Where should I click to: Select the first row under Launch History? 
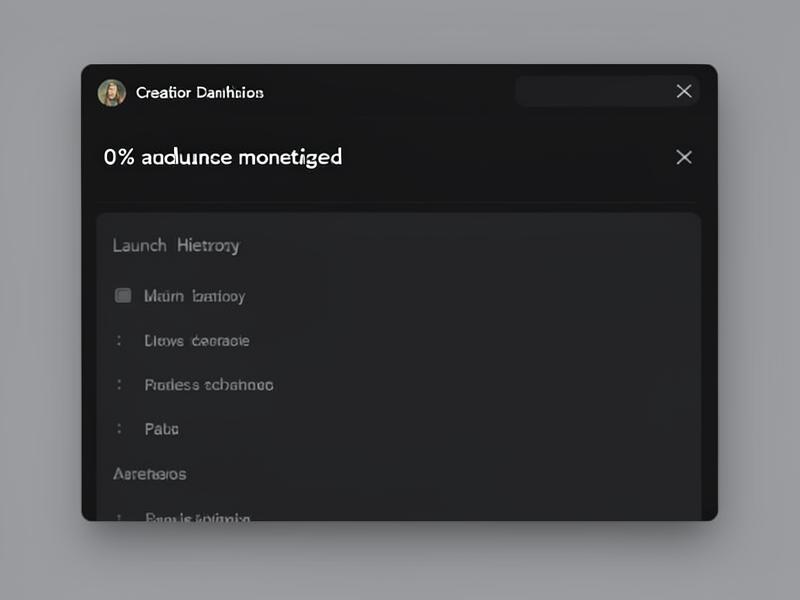click(x=194, y=296)
